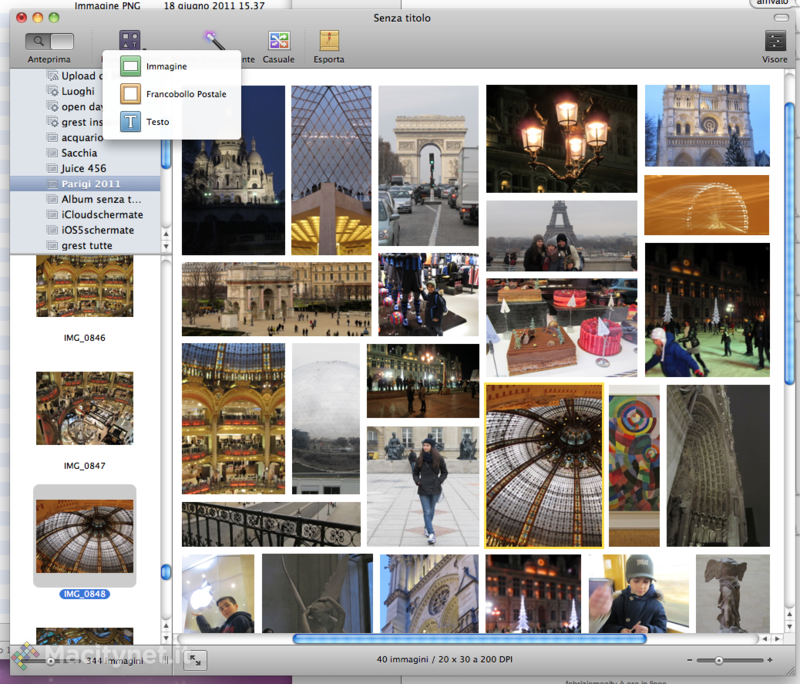The width and height of the screenshot is (800, 684).
Task: Click the magic wand toolbar icon
Action: tap(213, 39)
